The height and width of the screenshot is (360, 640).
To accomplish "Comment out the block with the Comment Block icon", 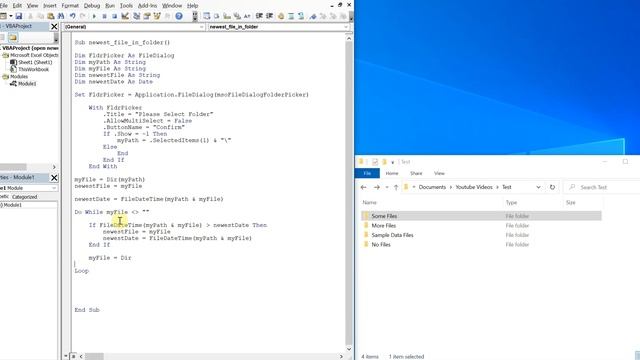I will coord(291,16).
